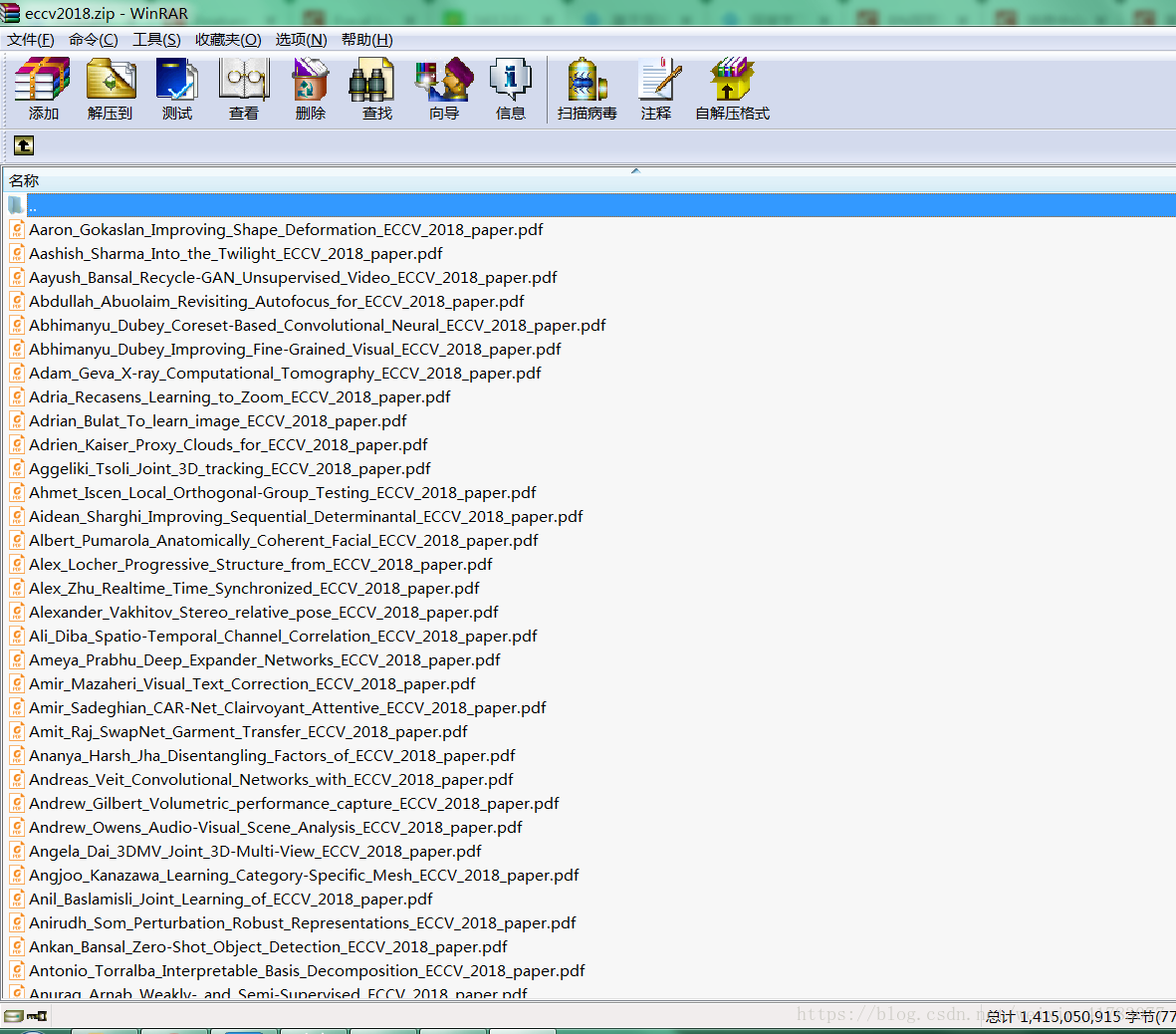The height and width of the screenshot is (1034, 1176).
Task: Select the parent folder '..' row
Action: tap(588, 205)
